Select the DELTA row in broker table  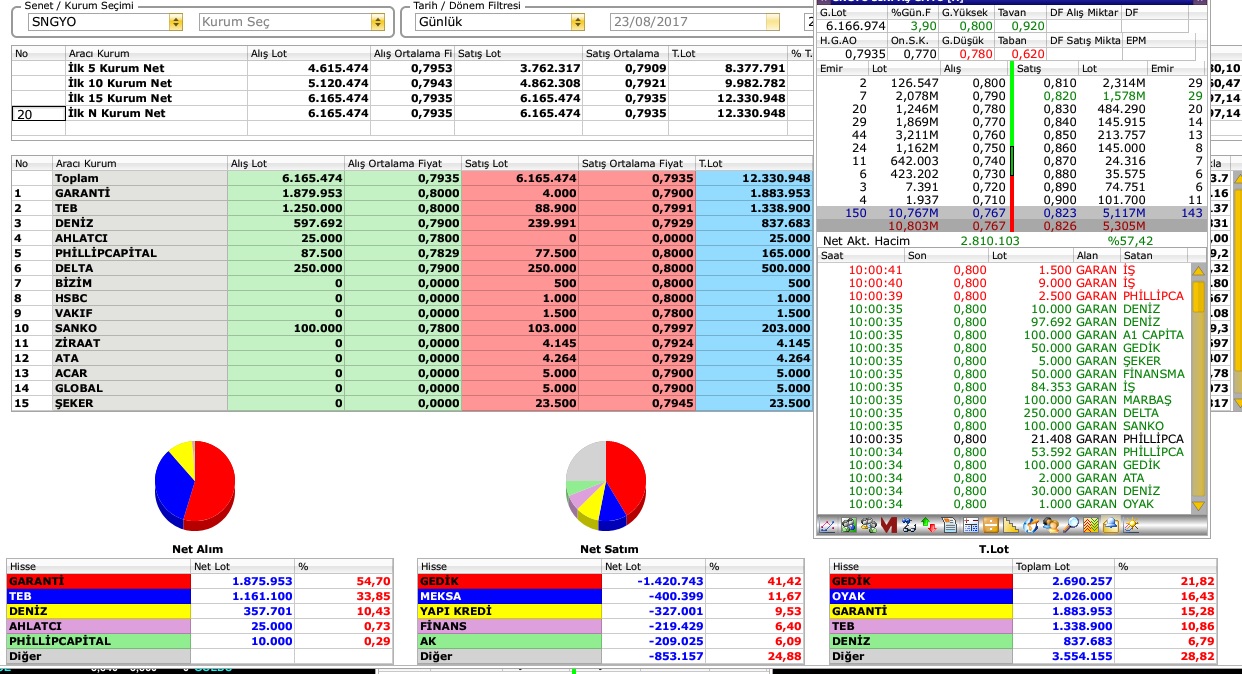pyautogui.click(x=410, y=268)
